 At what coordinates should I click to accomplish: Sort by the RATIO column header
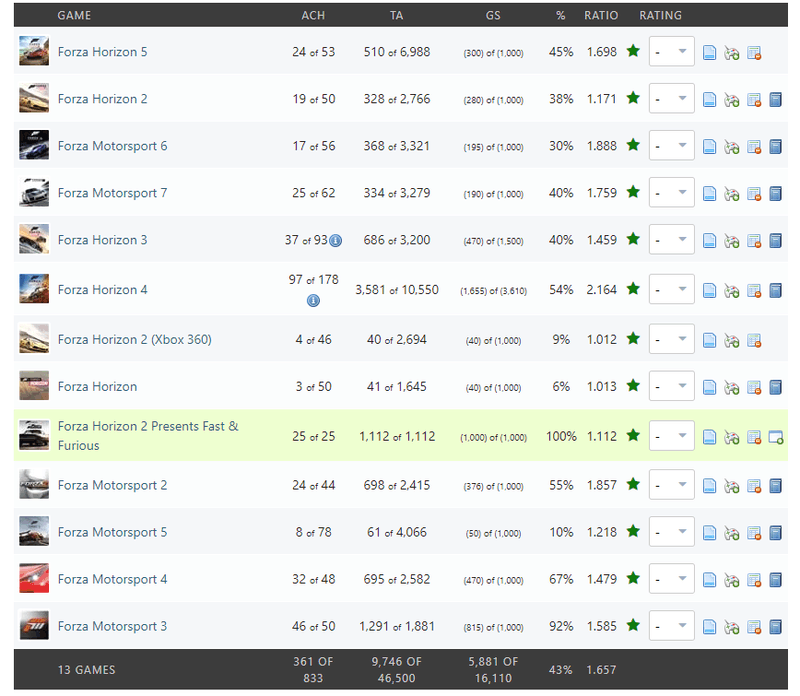click(601, 15)
